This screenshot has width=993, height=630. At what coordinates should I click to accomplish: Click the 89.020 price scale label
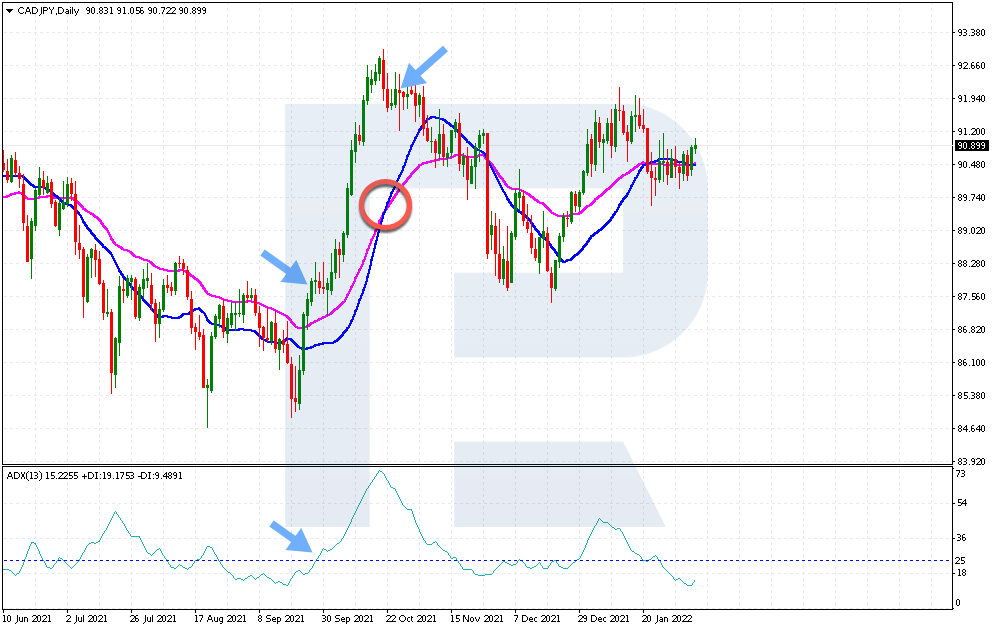tap(971, 230)
